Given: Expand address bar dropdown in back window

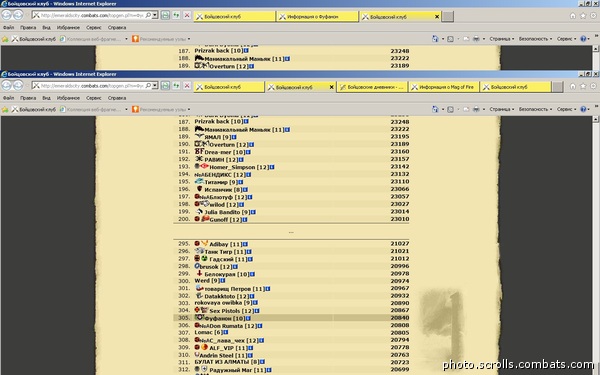Looking at the screenshot, I should [x=155, y=15].
